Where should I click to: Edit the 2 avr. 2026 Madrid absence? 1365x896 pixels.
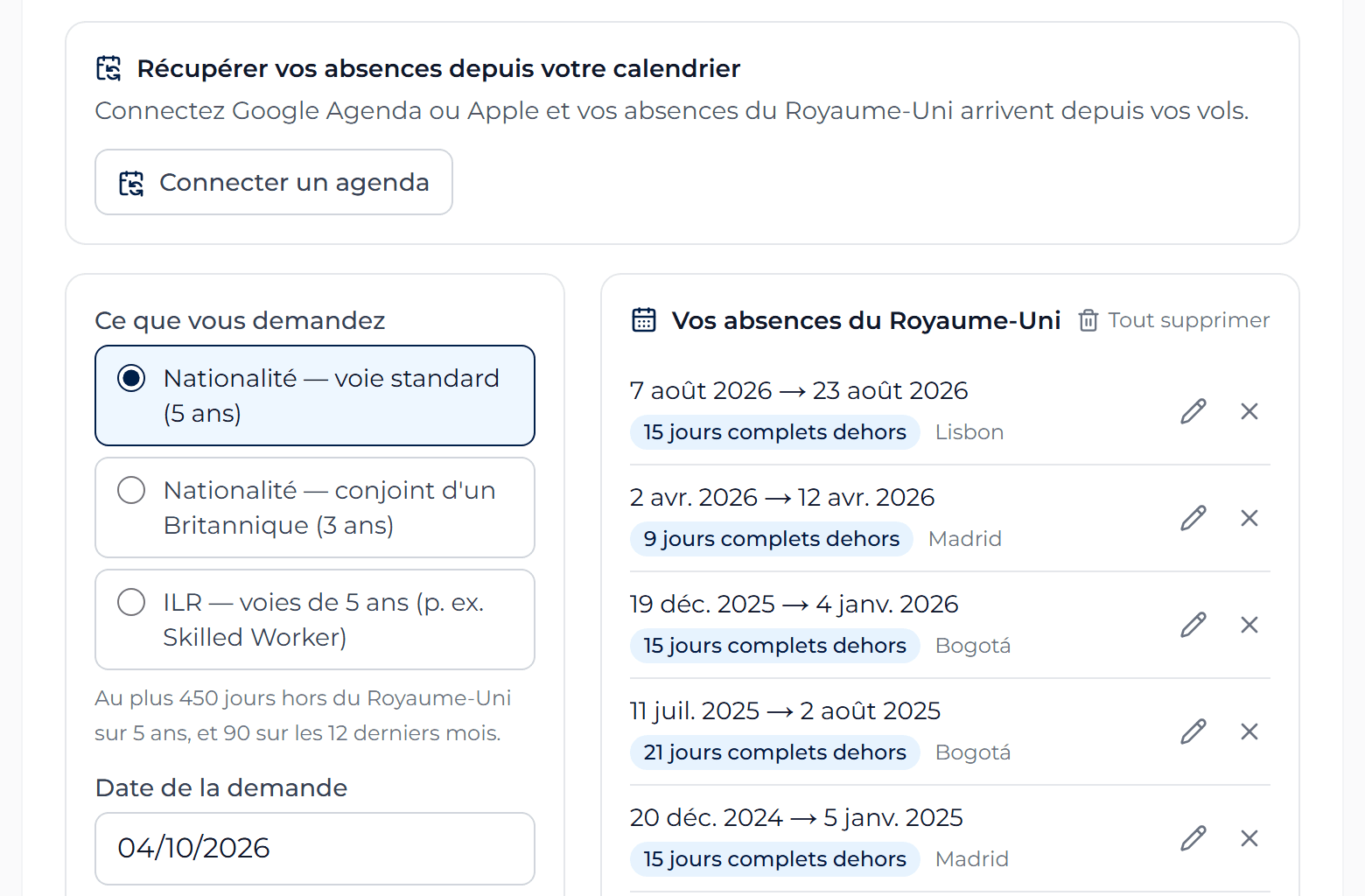pos(1193,518)
